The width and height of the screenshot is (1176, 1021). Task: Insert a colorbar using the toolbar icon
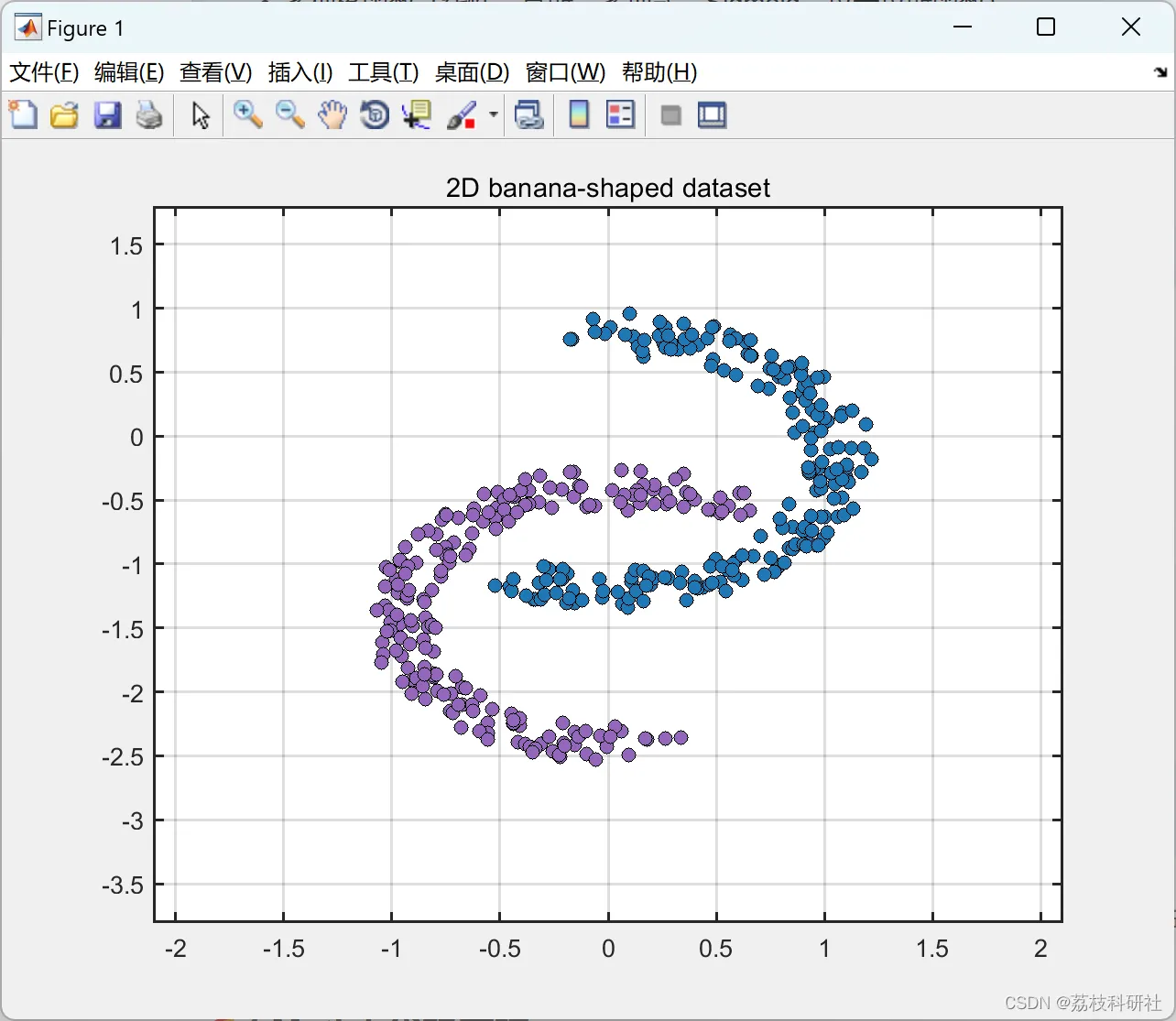click(579, 115)
